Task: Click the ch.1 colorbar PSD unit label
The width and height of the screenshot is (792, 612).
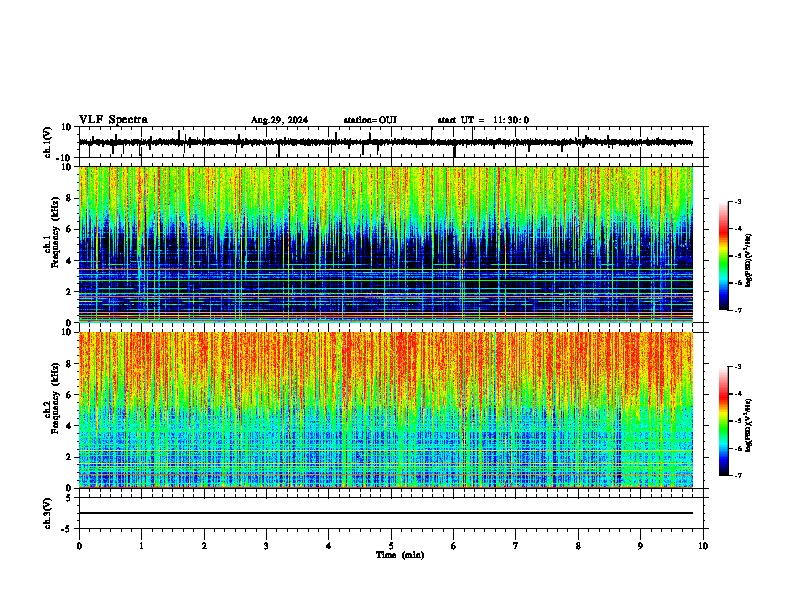Action: click(x=749, y=260)
